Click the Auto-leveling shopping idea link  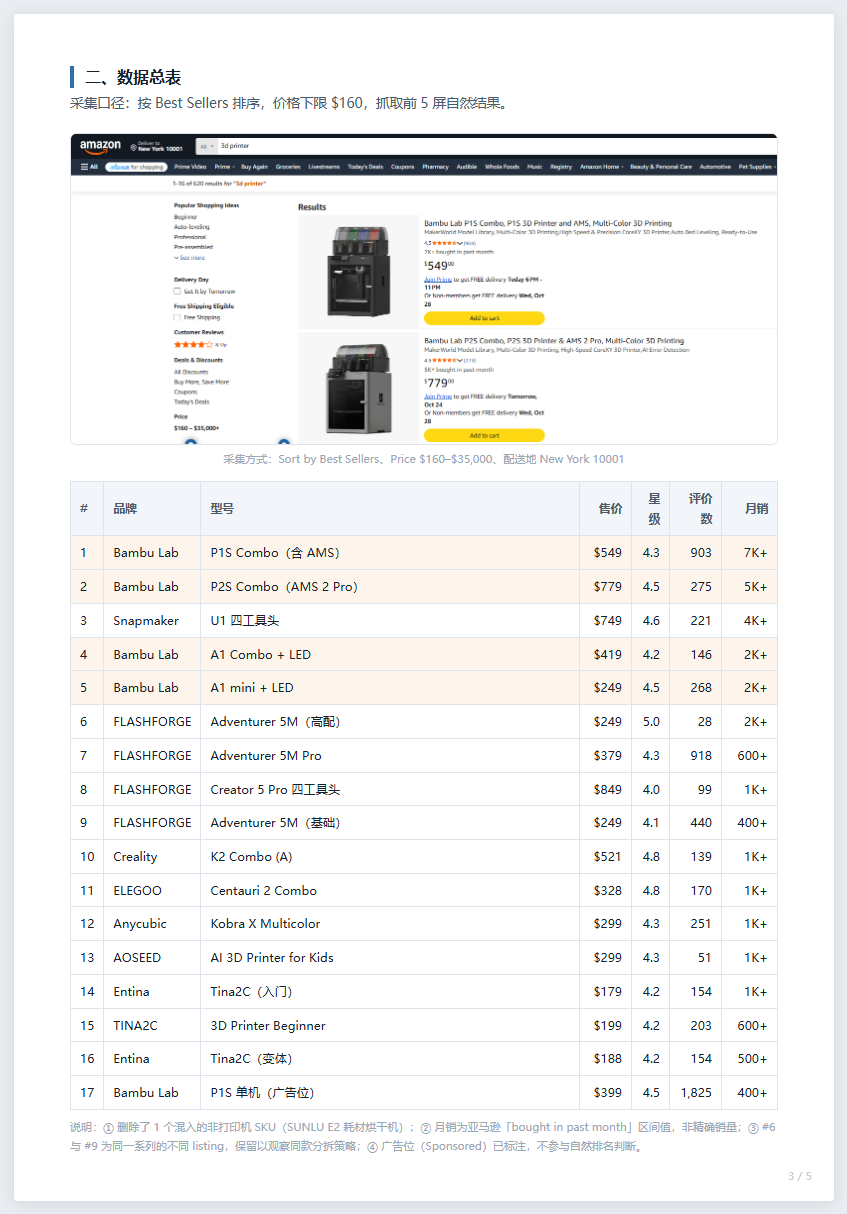(190, 227)
